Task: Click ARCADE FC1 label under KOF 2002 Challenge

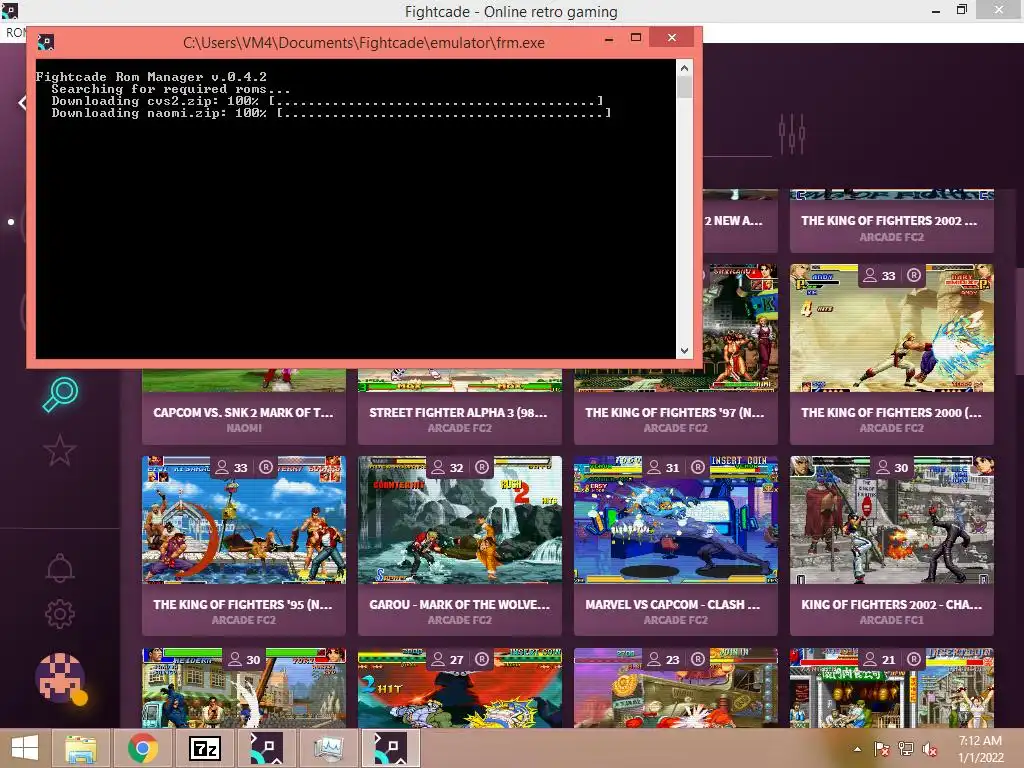Action: tap(891, 620)
